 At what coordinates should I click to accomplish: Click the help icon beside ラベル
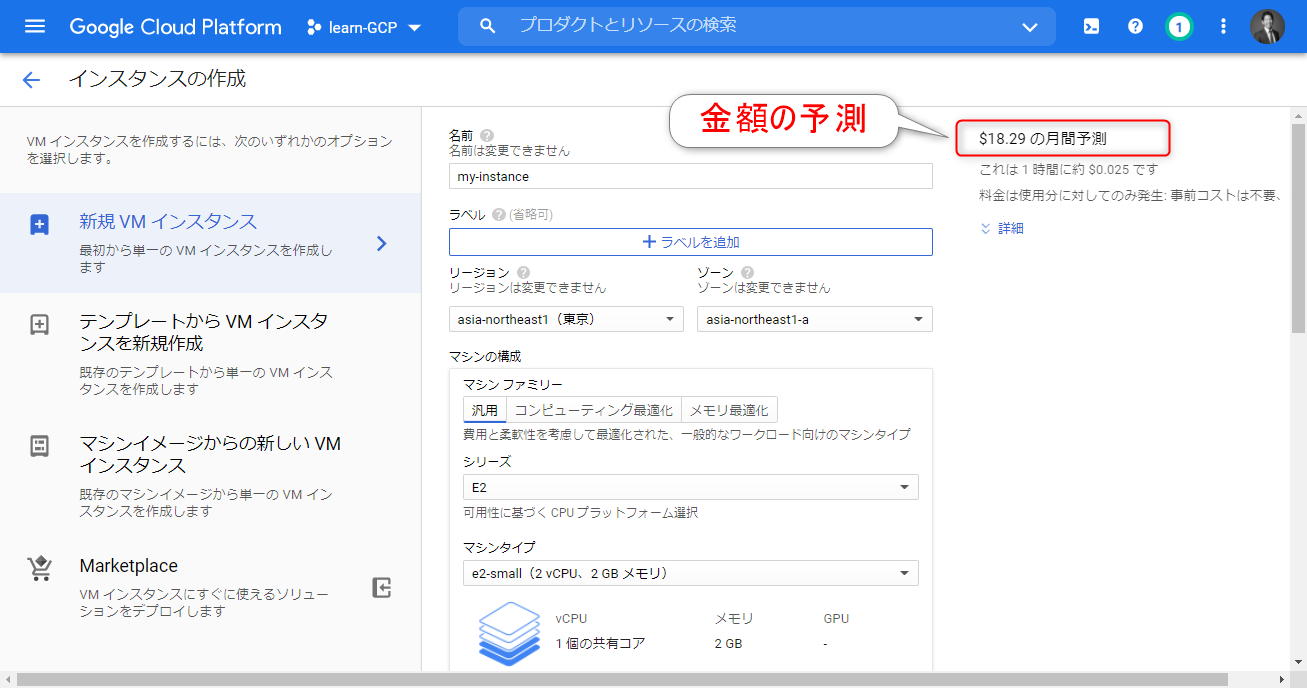click(498, 214)
